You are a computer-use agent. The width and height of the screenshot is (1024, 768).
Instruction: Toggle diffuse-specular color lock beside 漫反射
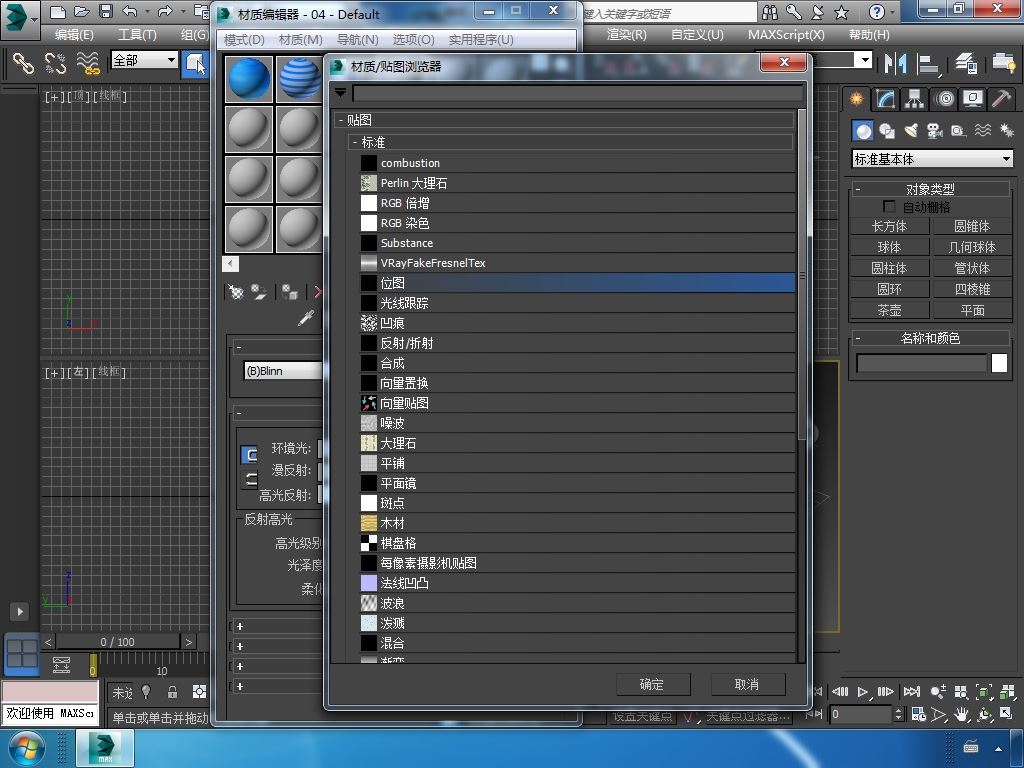tap(249, 480)
